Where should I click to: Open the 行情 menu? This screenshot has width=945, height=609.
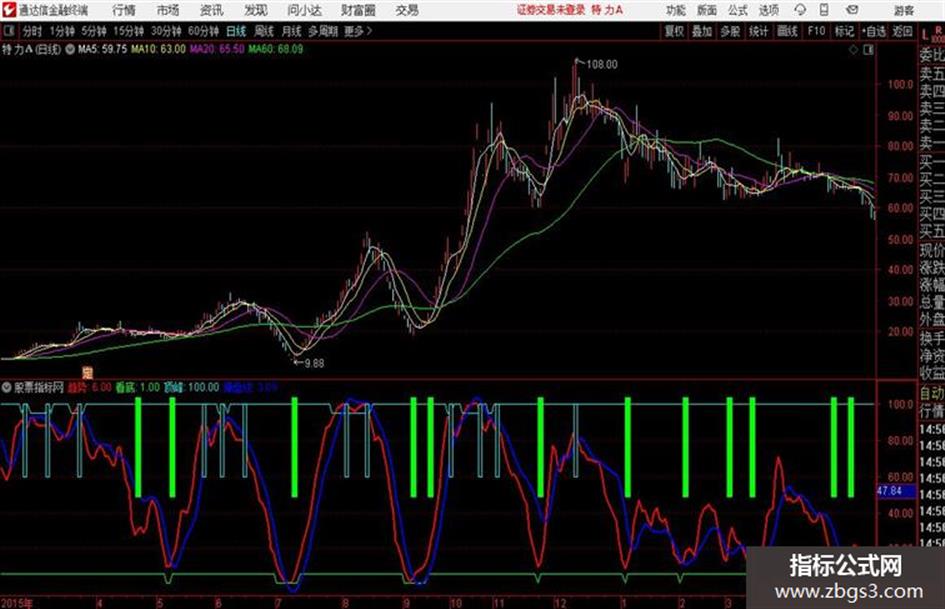124,10
